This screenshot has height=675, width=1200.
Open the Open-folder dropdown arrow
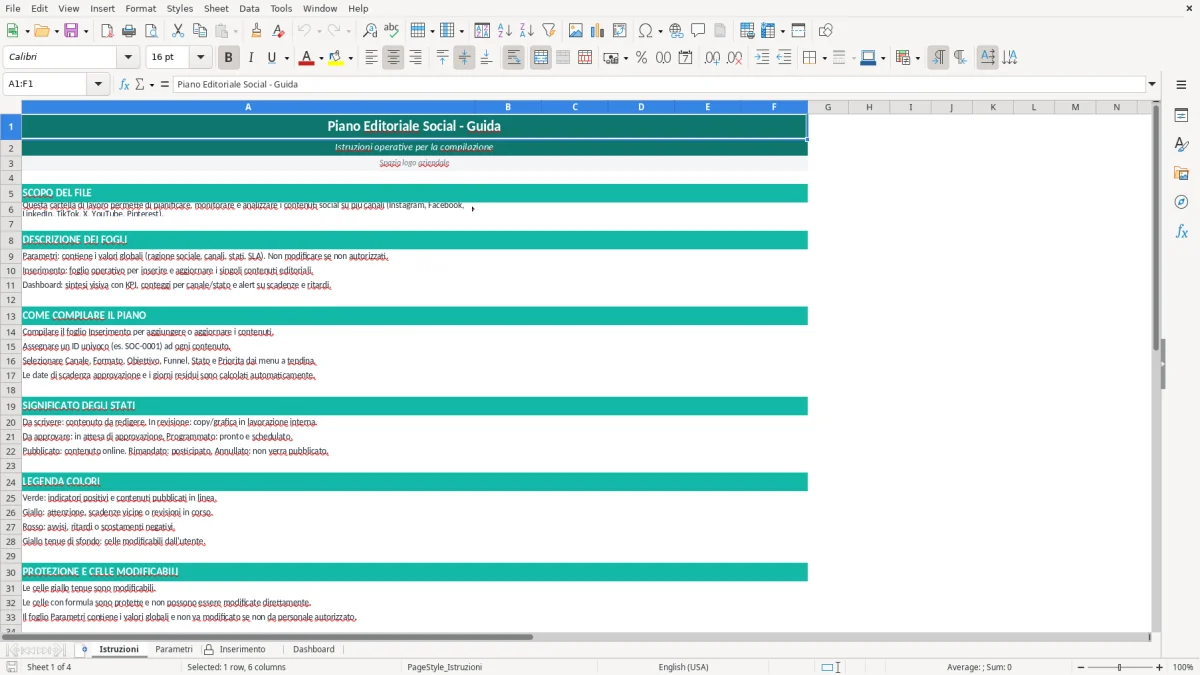55,31
